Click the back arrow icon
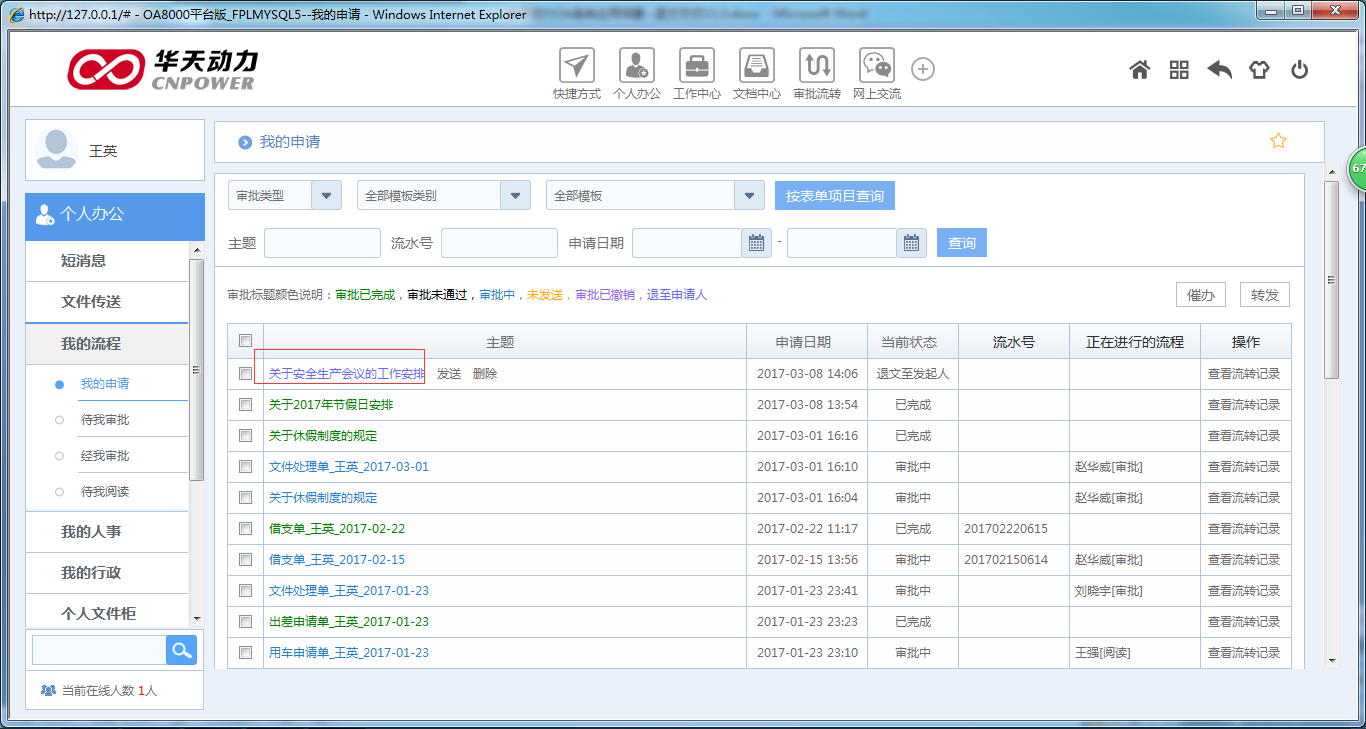Screen dimensions: 1366x729 point(1219,70)
